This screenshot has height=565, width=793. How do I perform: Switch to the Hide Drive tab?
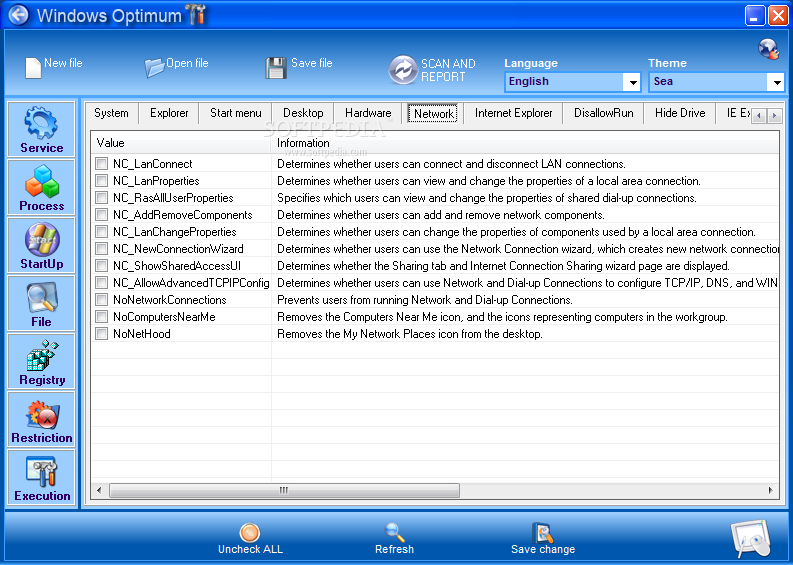[680, 113]
